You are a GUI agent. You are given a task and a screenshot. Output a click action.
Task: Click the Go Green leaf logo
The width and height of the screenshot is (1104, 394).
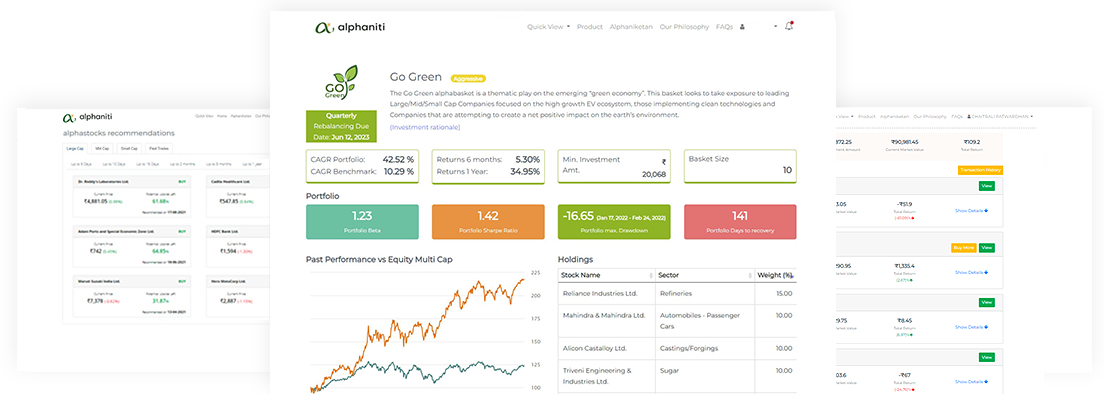(341, 83)
